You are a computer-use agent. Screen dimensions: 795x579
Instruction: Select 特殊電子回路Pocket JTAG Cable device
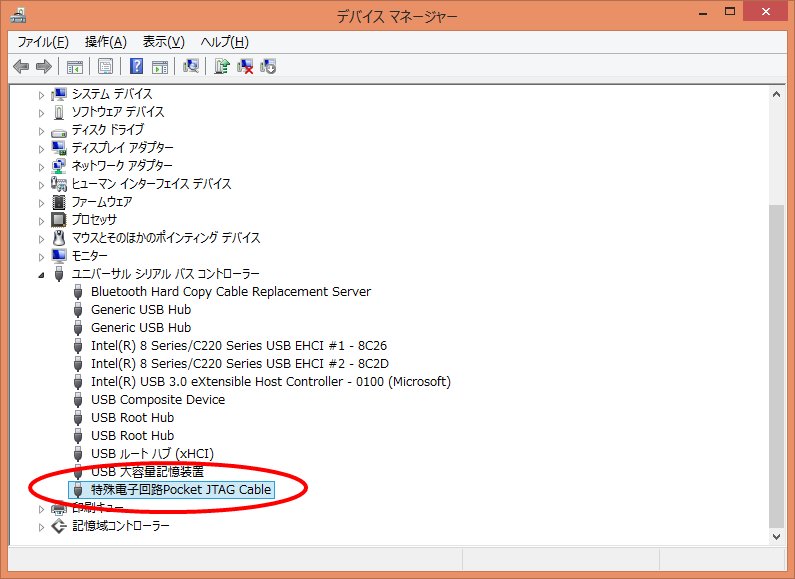point(181,489)
